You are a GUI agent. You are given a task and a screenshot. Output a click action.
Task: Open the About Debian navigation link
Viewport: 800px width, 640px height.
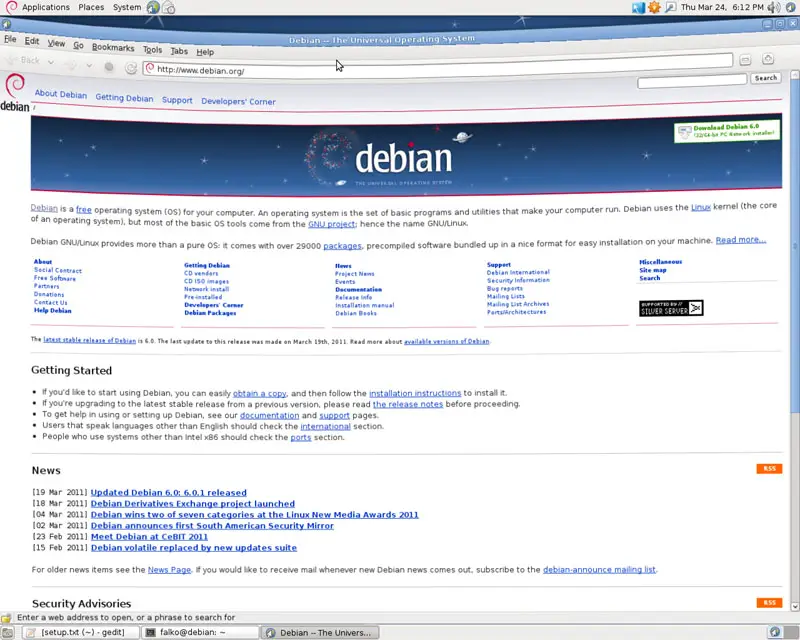(61, 94)
